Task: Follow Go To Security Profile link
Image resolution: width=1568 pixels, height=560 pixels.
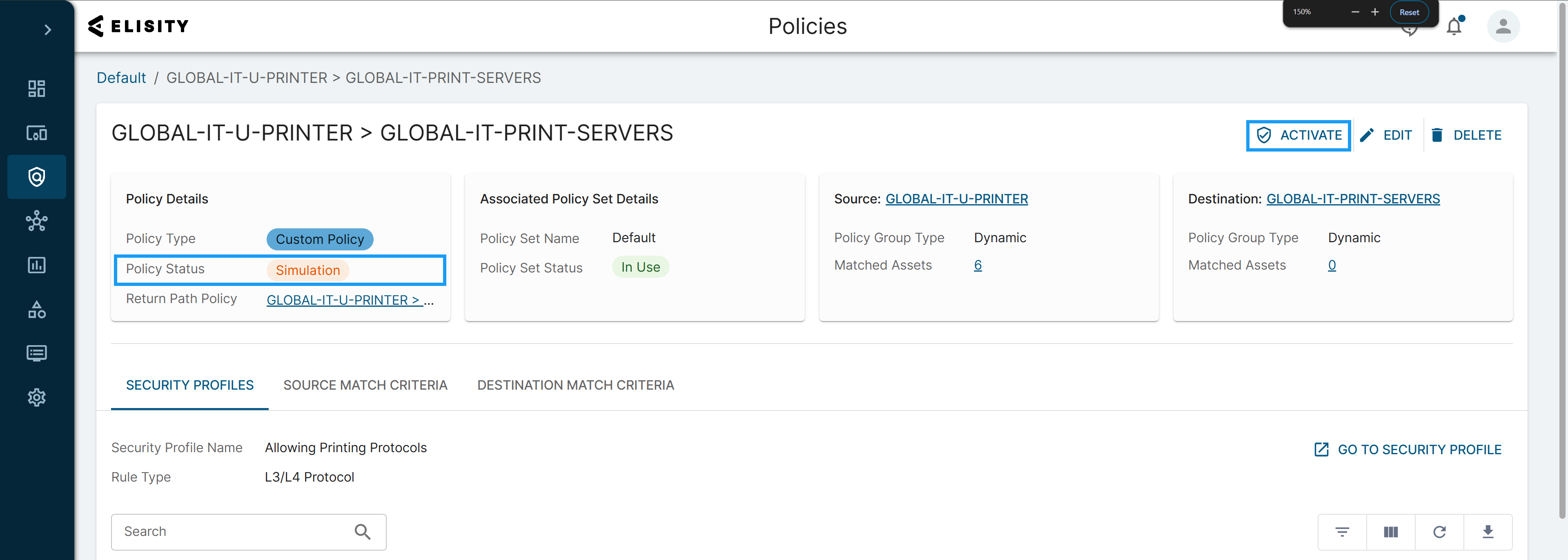Action: click(1407, 449)
